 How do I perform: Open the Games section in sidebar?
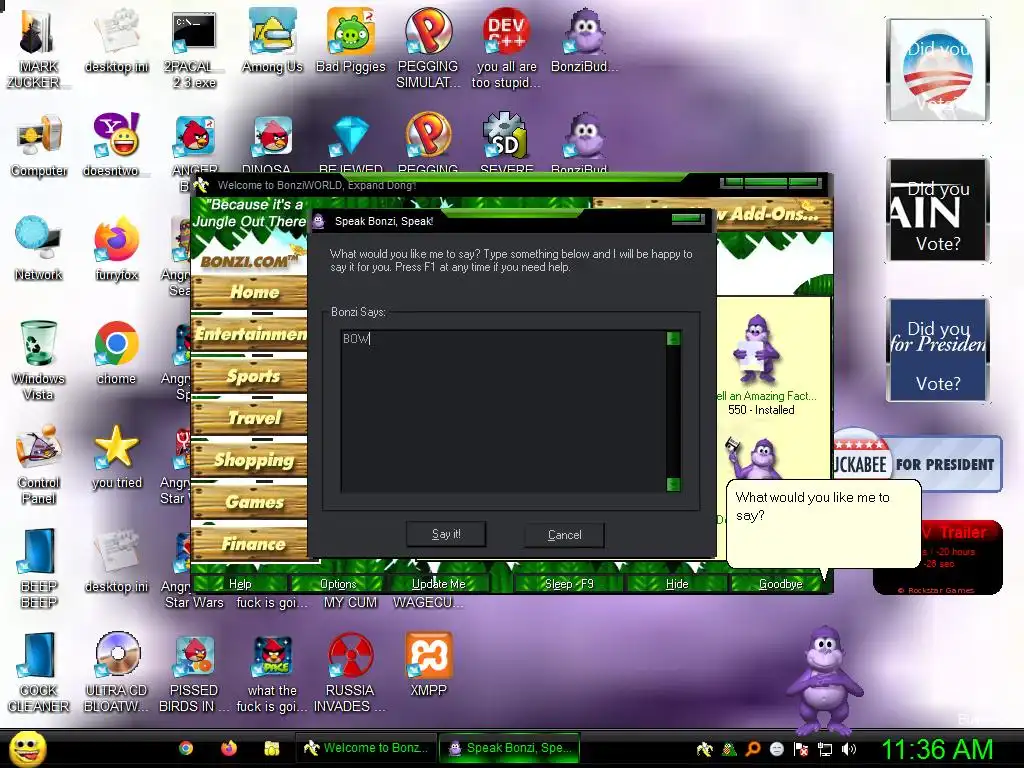[249, 502]
